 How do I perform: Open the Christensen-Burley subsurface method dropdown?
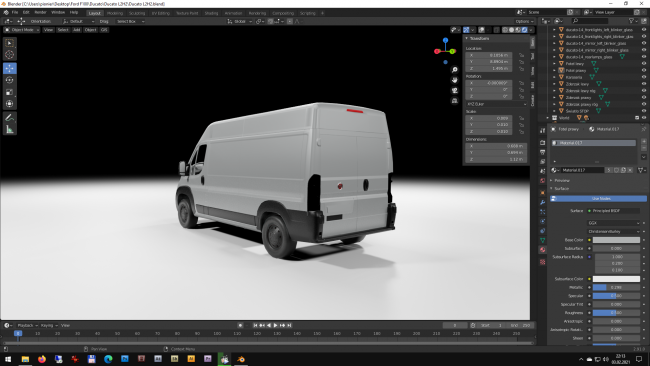614,231
